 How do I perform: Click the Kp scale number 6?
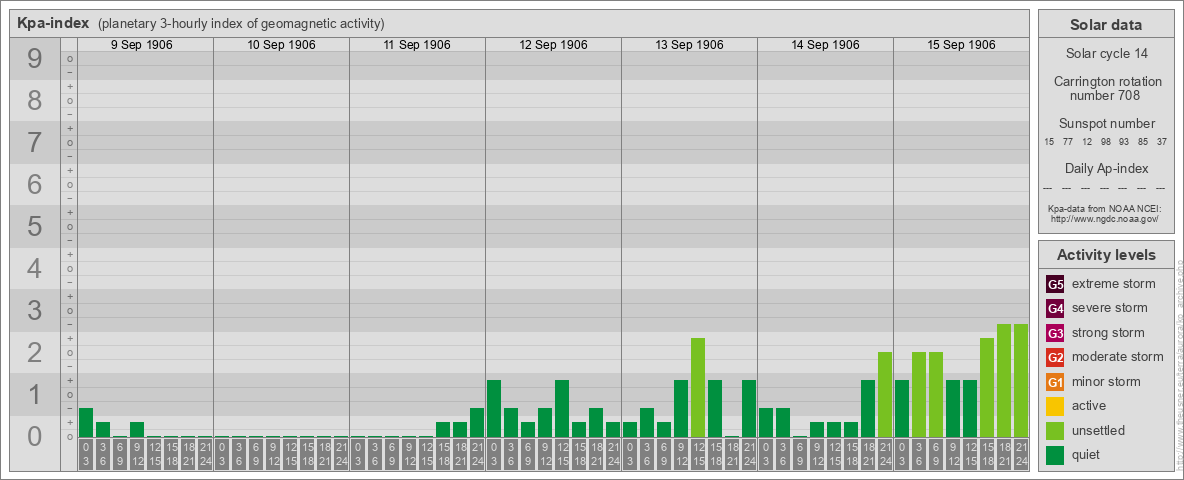pyautogui.click(x=35, y=184)
